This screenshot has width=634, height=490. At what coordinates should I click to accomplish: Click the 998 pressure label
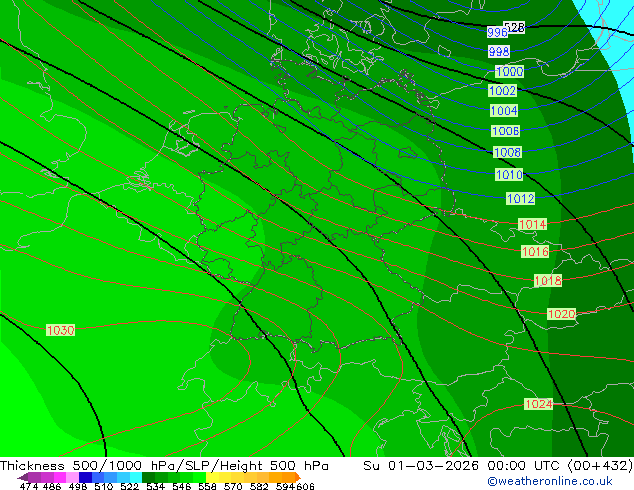point(499,51)
